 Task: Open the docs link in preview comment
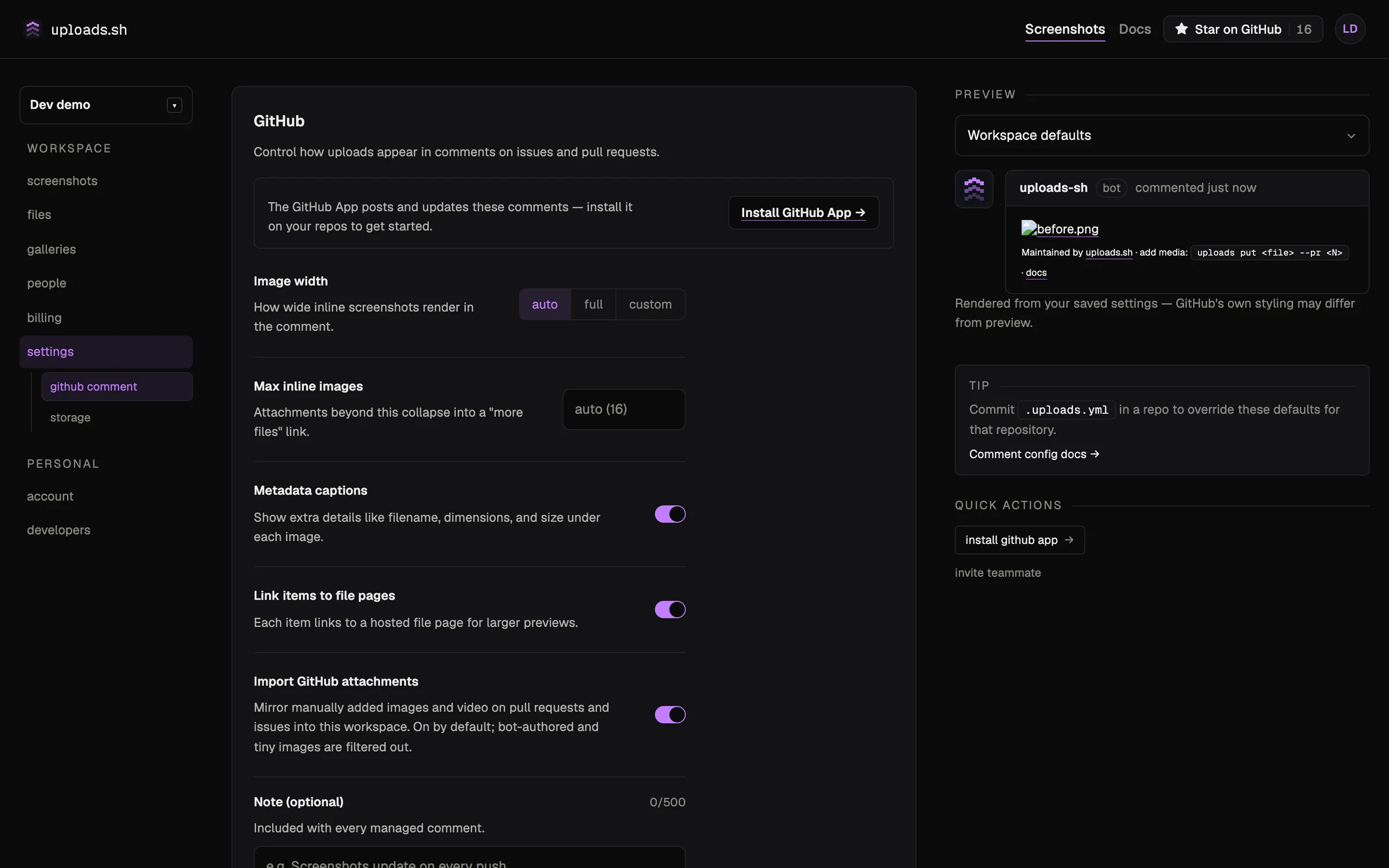point(1036,273)
